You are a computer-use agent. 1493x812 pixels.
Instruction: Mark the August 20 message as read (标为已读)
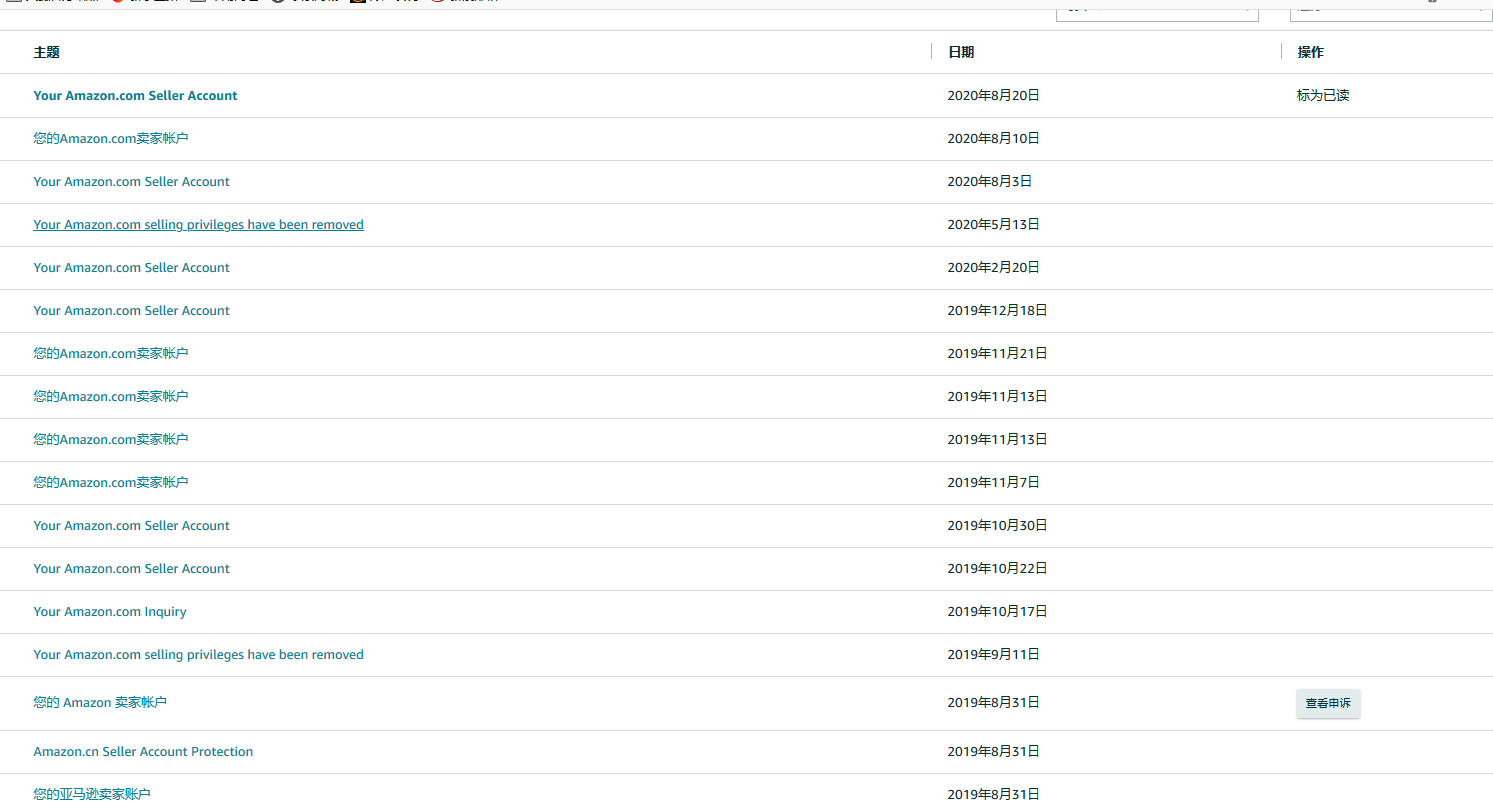(x=1323, y=96)
